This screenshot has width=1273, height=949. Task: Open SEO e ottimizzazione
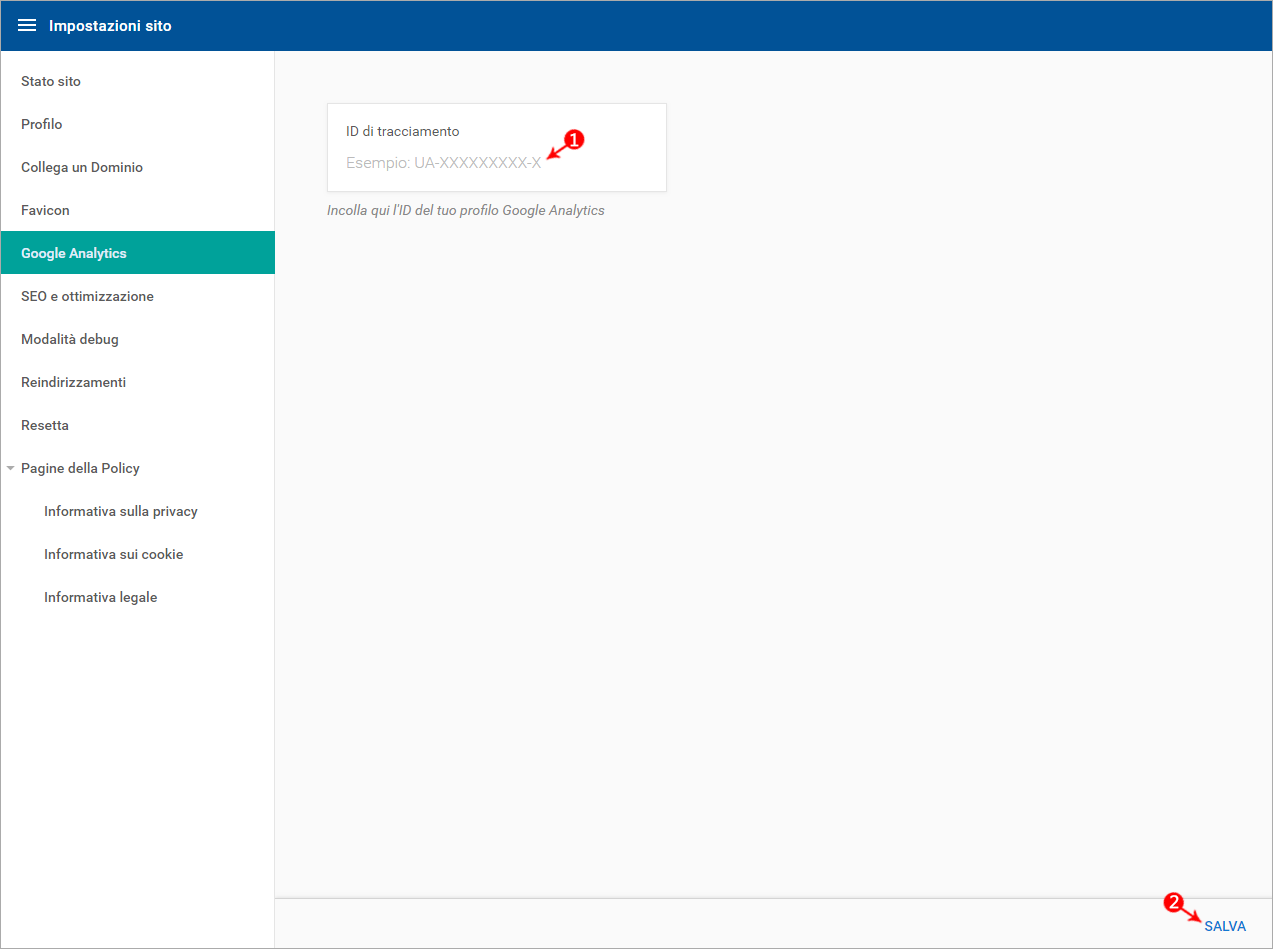coord(137,296)
